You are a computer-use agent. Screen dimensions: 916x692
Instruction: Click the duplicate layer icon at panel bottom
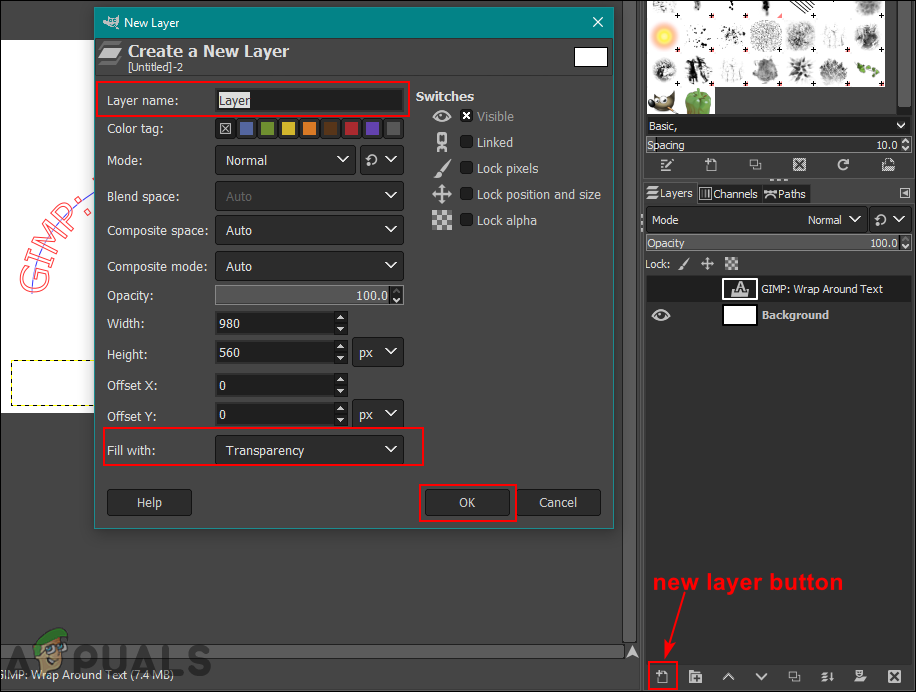[x=794, y=676]
